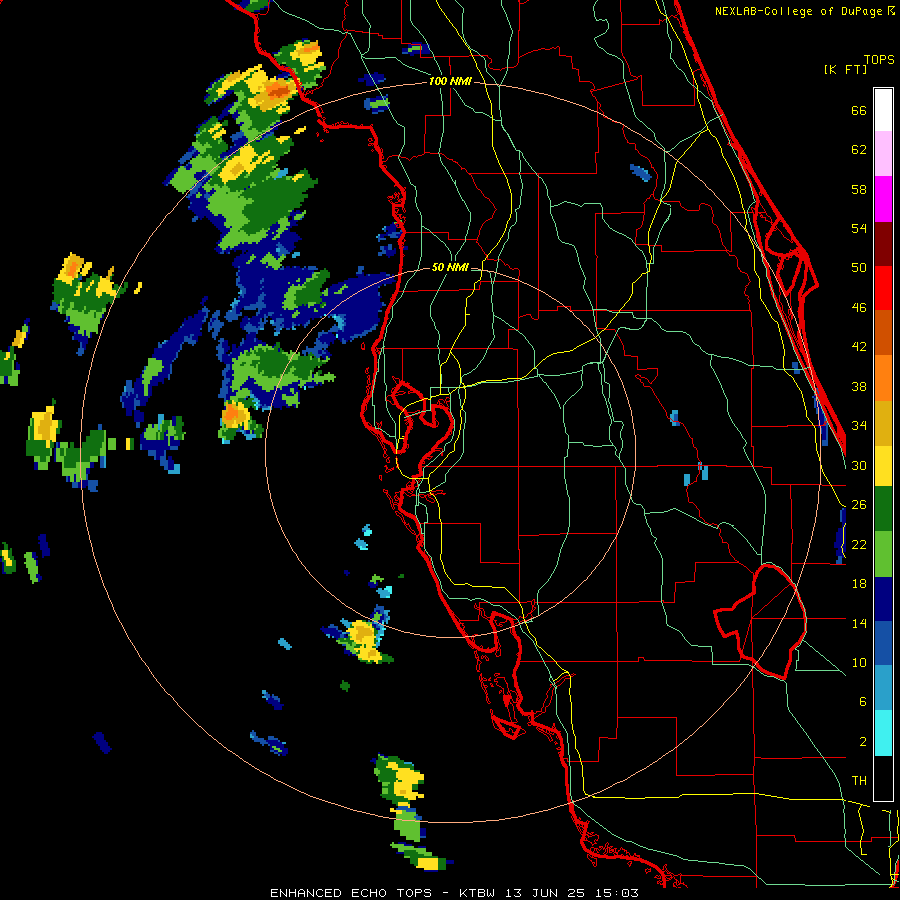Click the TH legend label
The width and height of the screenshot is (900, 900).
click(859, 781)
